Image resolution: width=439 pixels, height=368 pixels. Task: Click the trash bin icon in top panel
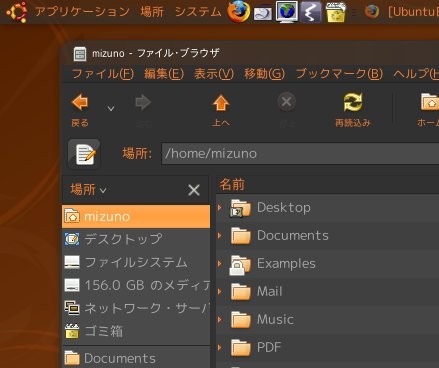pos(335,12)
